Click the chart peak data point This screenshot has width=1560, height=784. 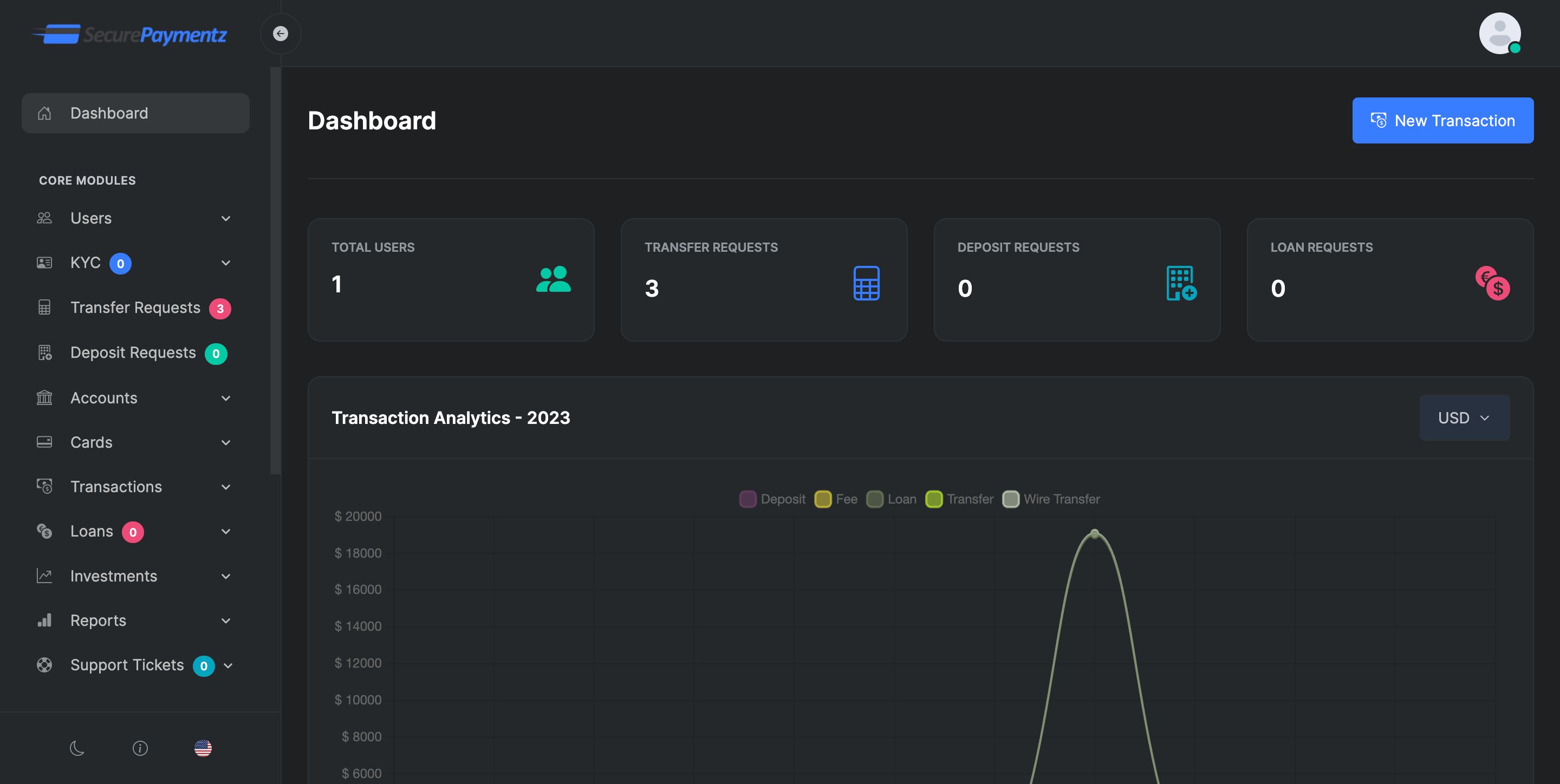1094,533
